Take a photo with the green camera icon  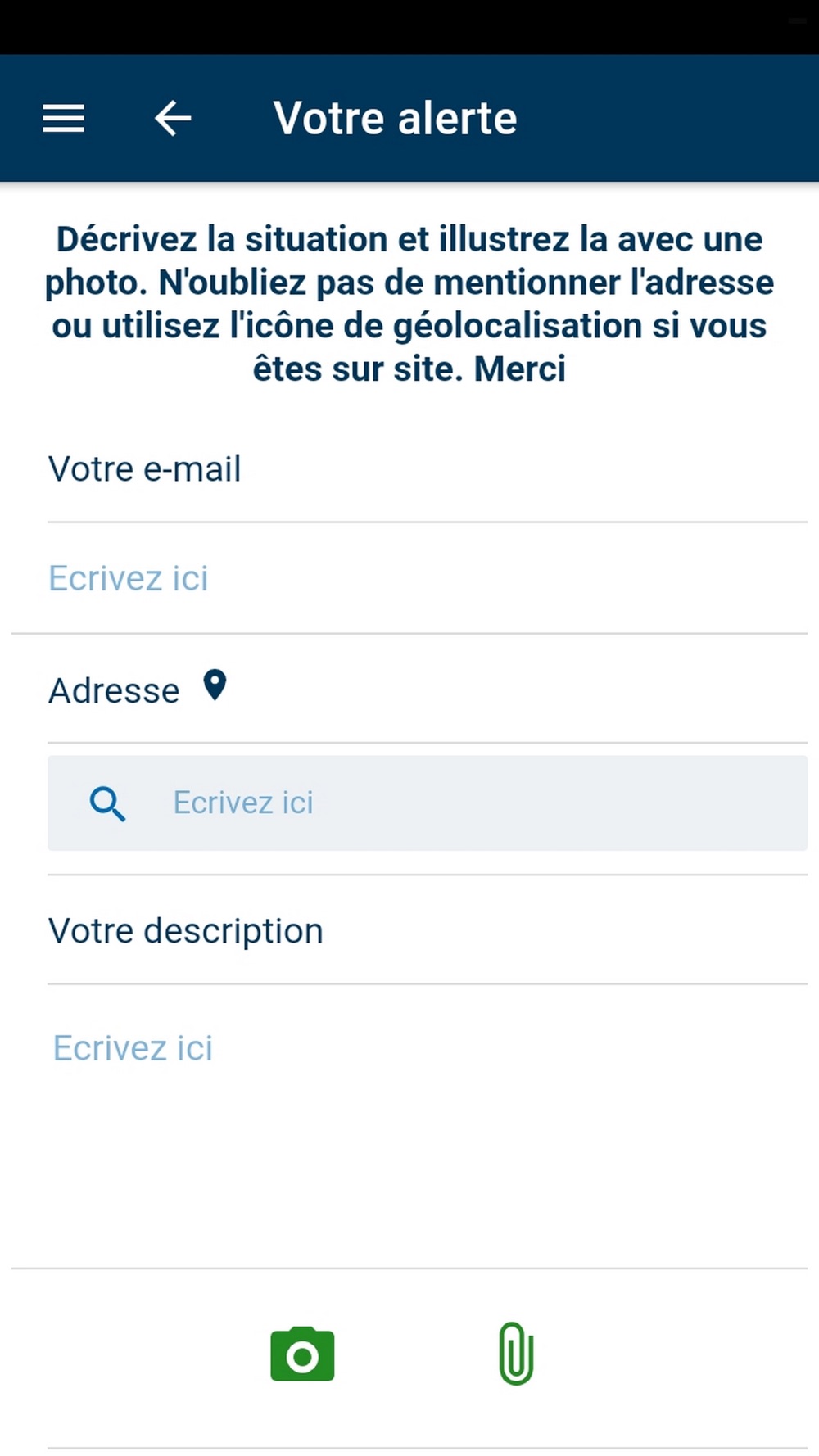[302, 1354]
